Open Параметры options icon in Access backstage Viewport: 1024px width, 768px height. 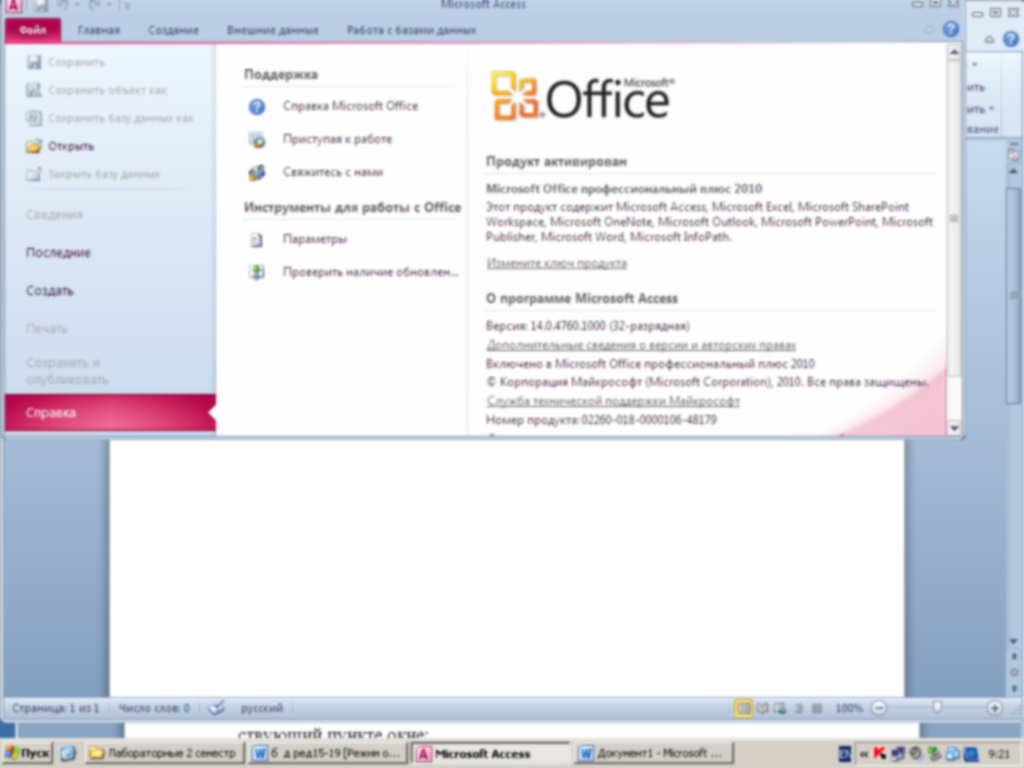point(257,240)
